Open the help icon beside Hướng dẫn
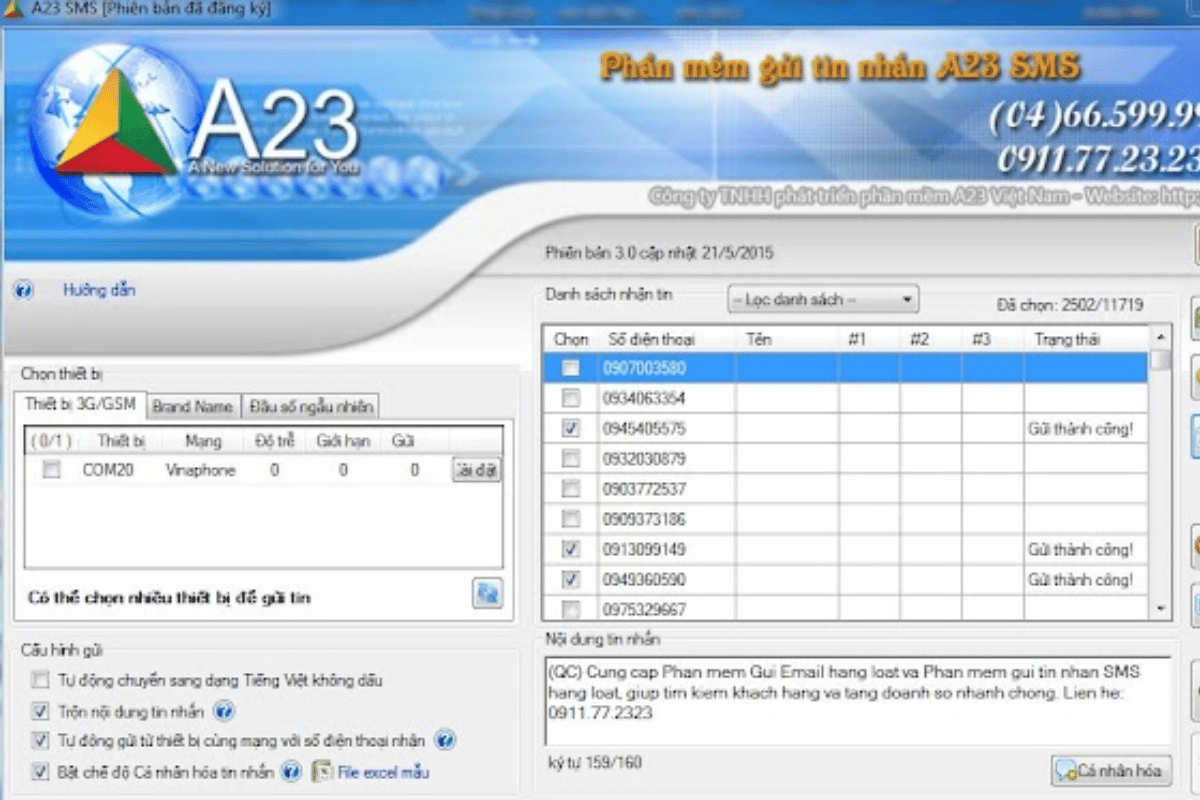Image resolution: width=1200 pixels, height=800 pixels. [24, 291]
